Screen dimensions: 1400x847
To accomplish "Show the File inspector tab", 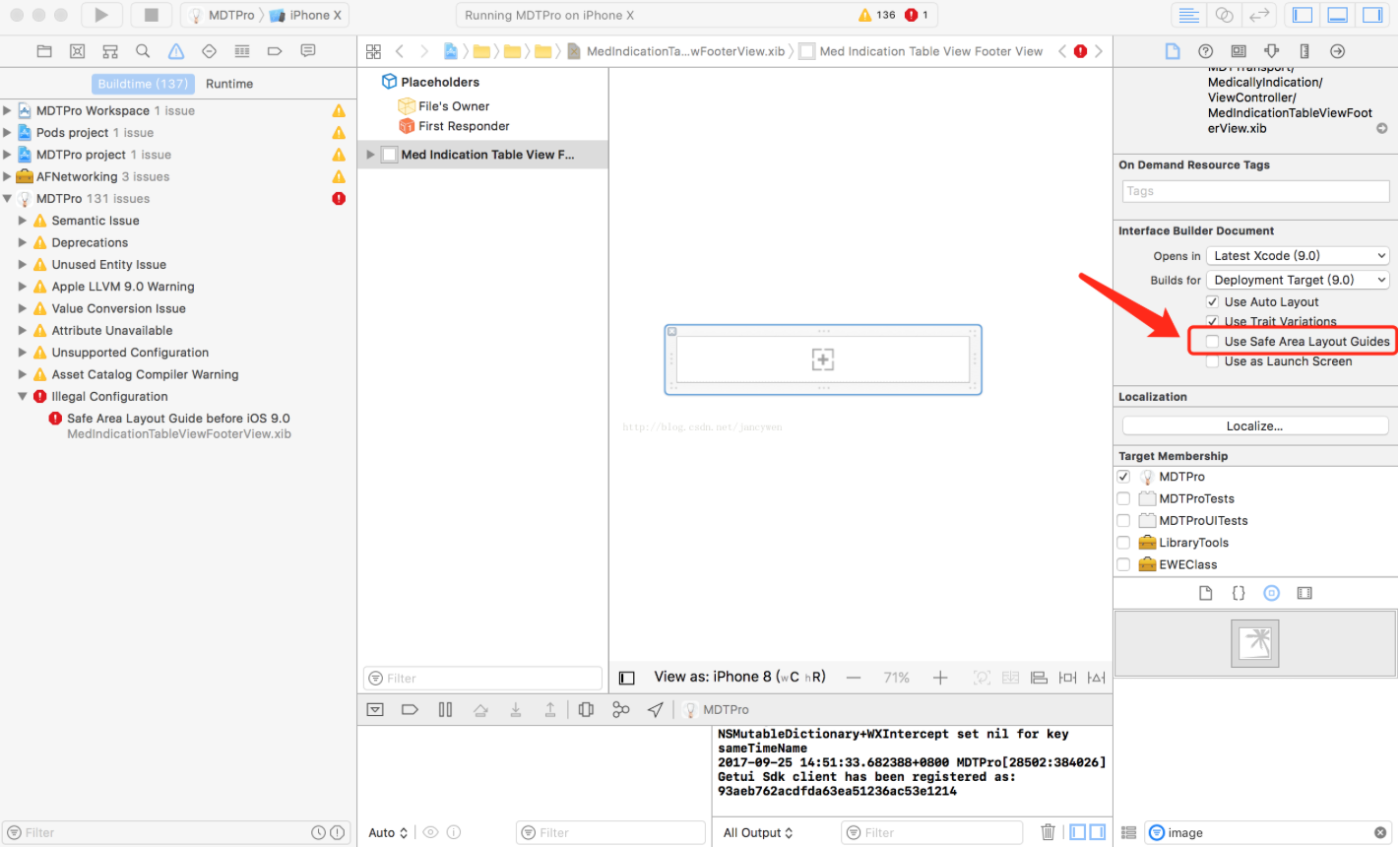I will click(1173, 51).
